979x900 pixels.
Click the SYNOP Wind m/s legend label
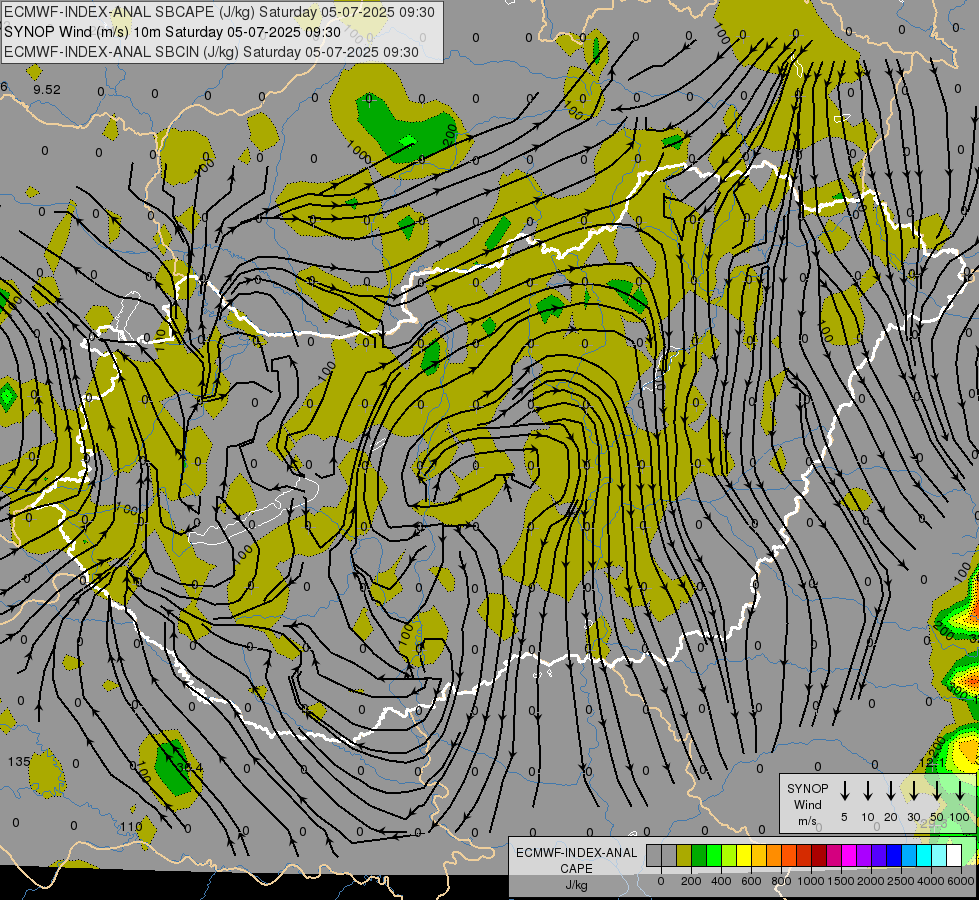coord(807,804)
